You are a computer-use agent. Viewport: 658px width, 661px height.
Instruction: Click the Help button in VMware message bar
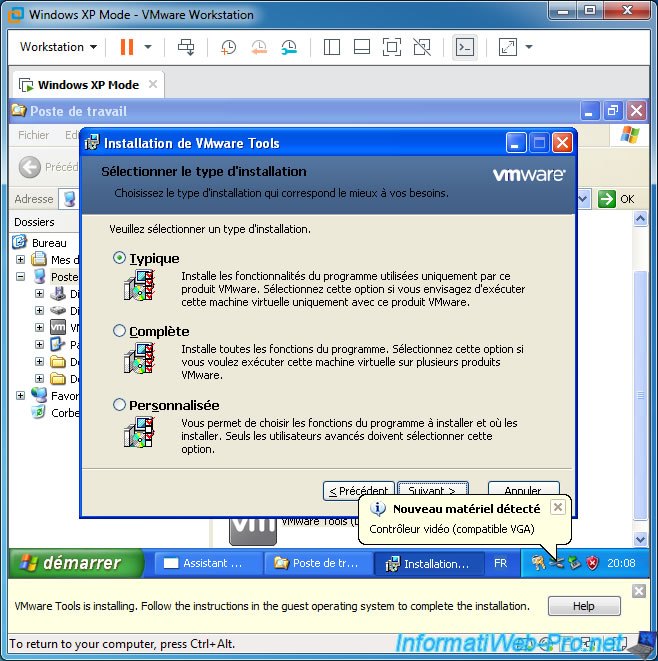[584, 606]
